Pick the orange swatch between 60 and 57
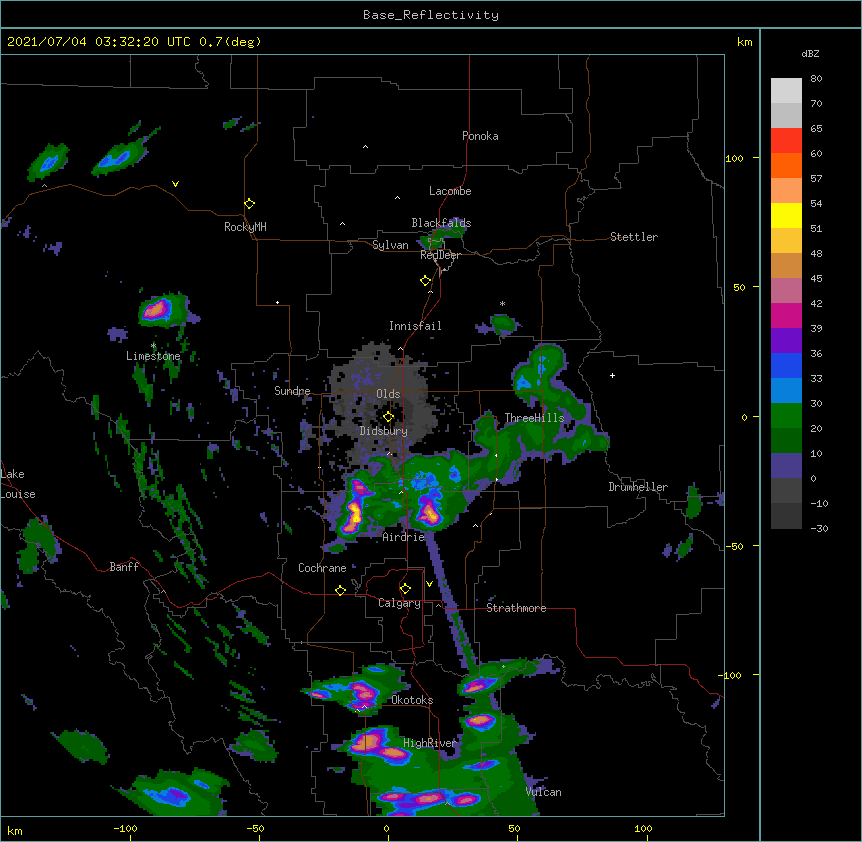The image size is (862, 842). pyautogui.click(x=786, y=165)
